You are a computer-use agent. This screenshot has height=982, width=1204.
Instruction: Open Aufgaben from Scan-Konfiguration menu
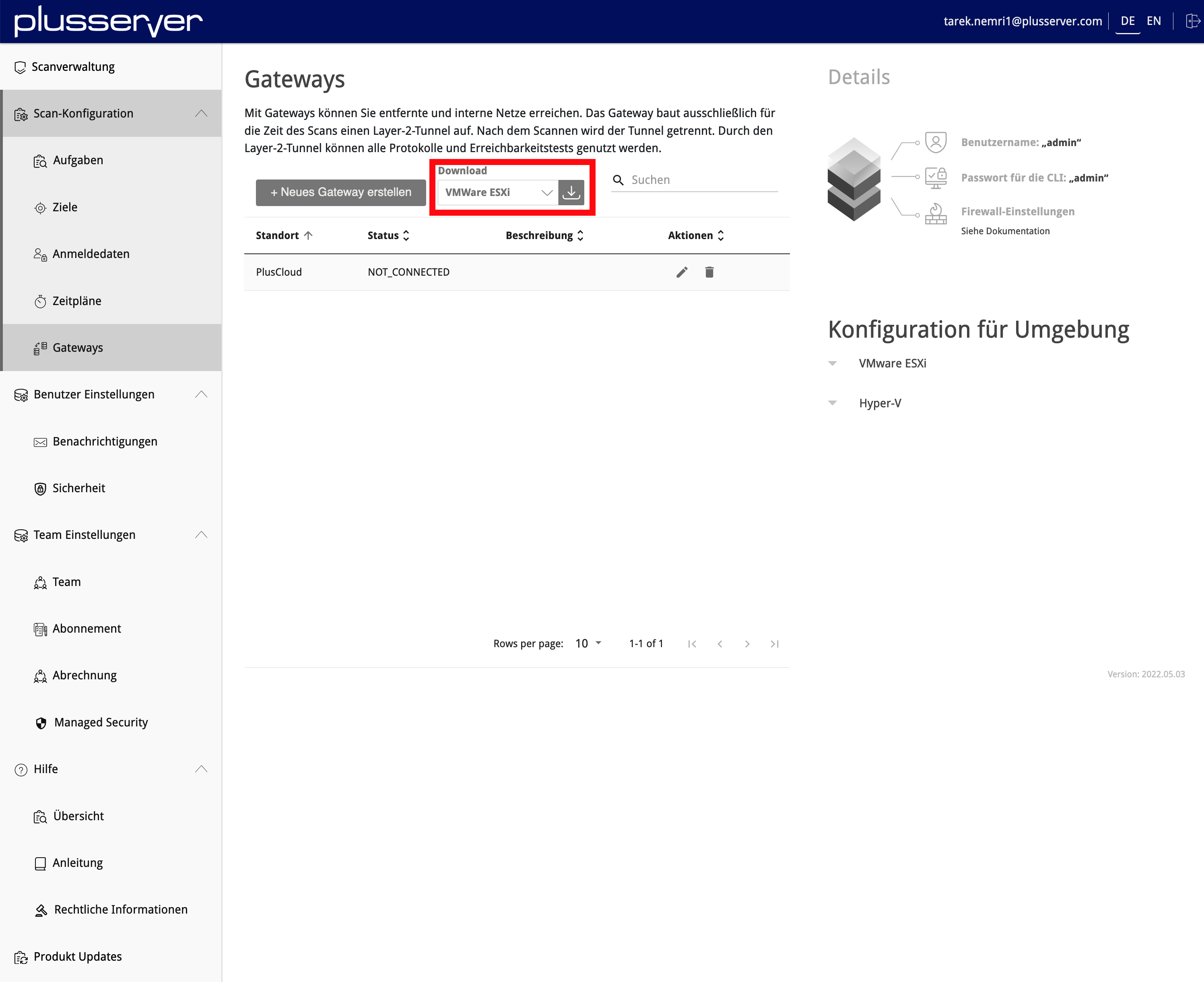click(80, 160)
